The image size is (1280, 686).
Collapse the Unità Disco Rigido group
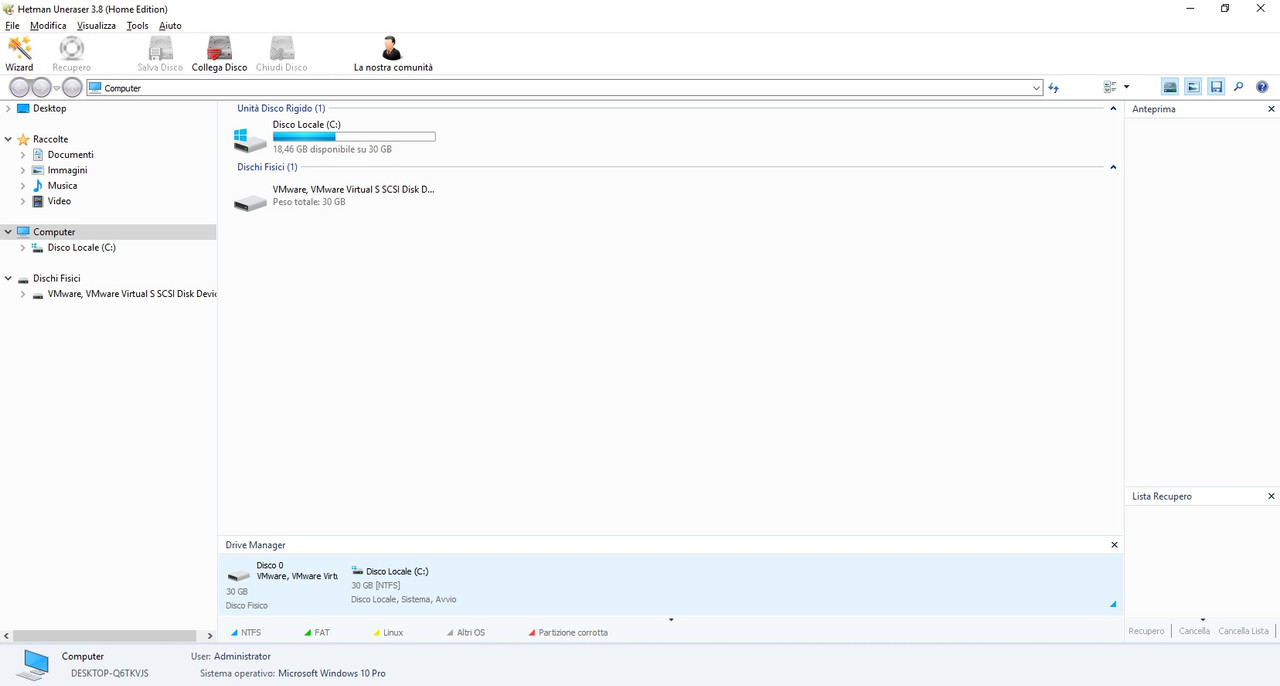click(1114, 108)
